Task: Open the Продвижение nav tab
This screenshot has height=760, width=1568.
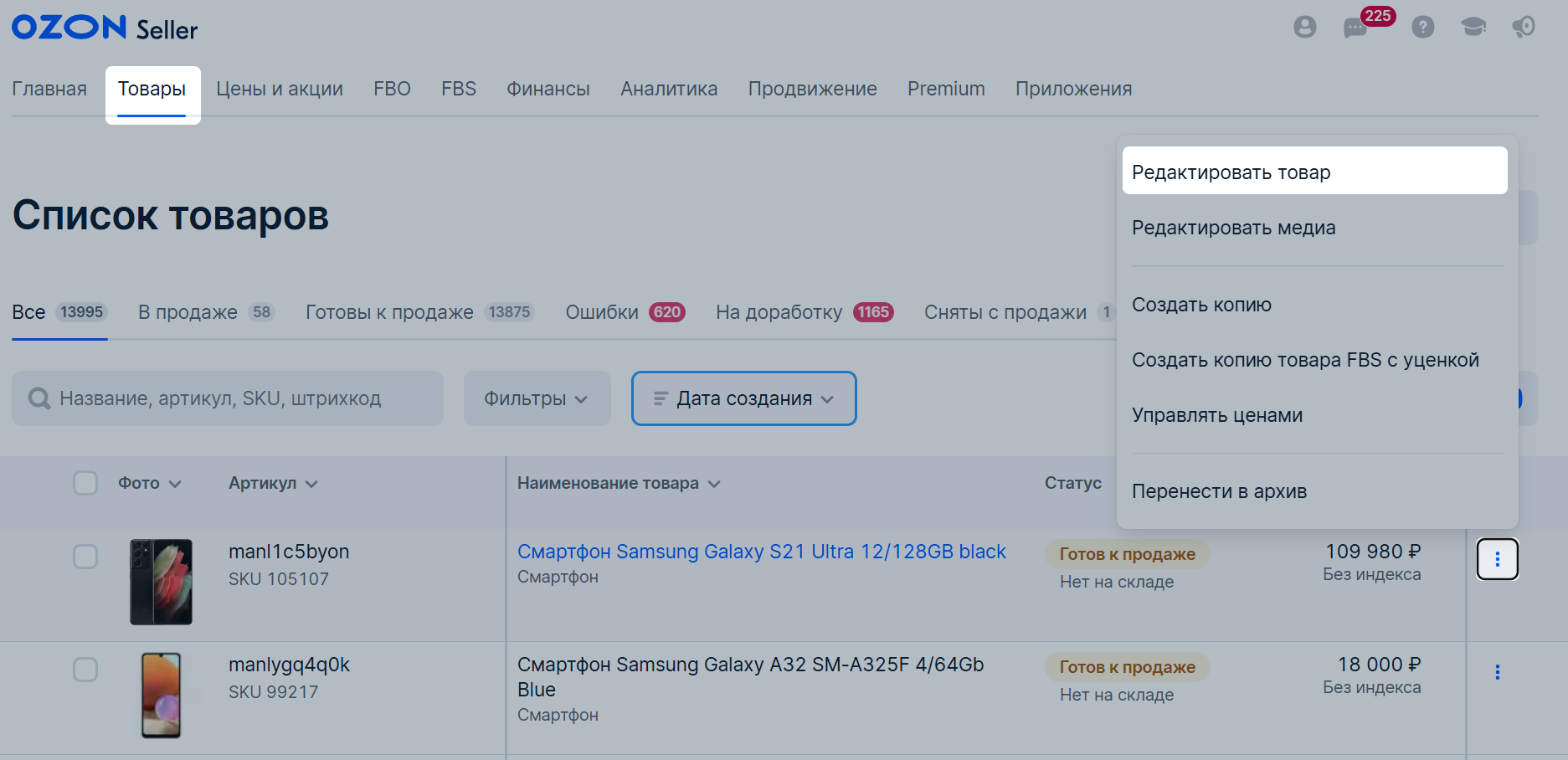Action: (x=812, y=89)
